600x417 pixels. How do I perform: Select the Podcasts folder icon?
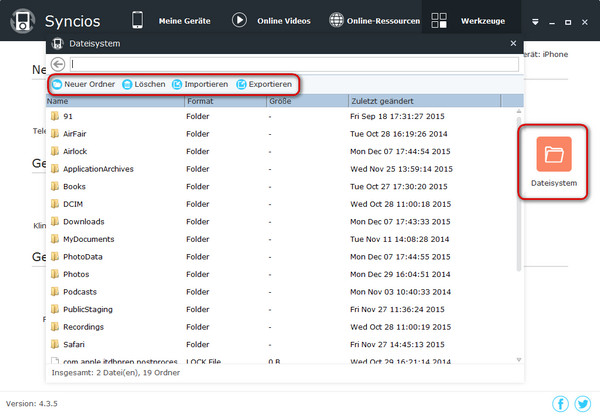(x=55, y=292)
